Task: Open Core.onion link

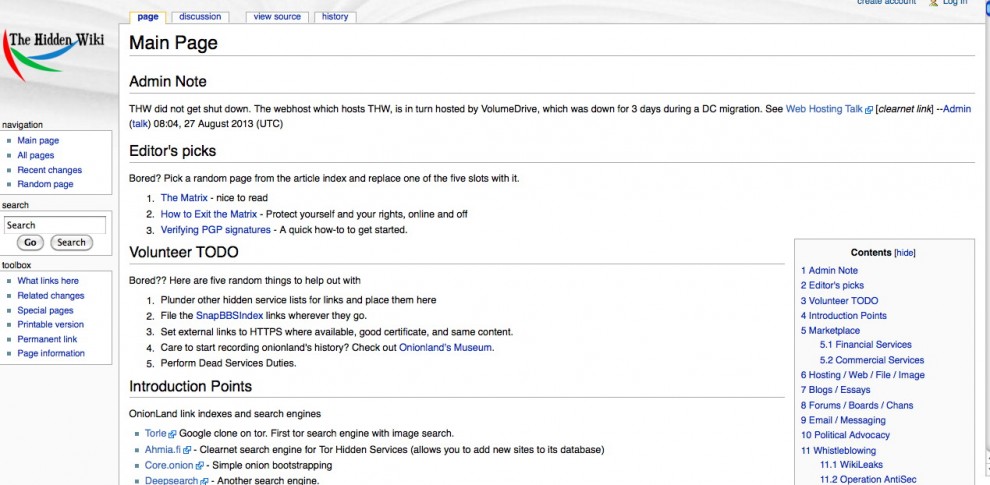Action: (x=169, y=465)
